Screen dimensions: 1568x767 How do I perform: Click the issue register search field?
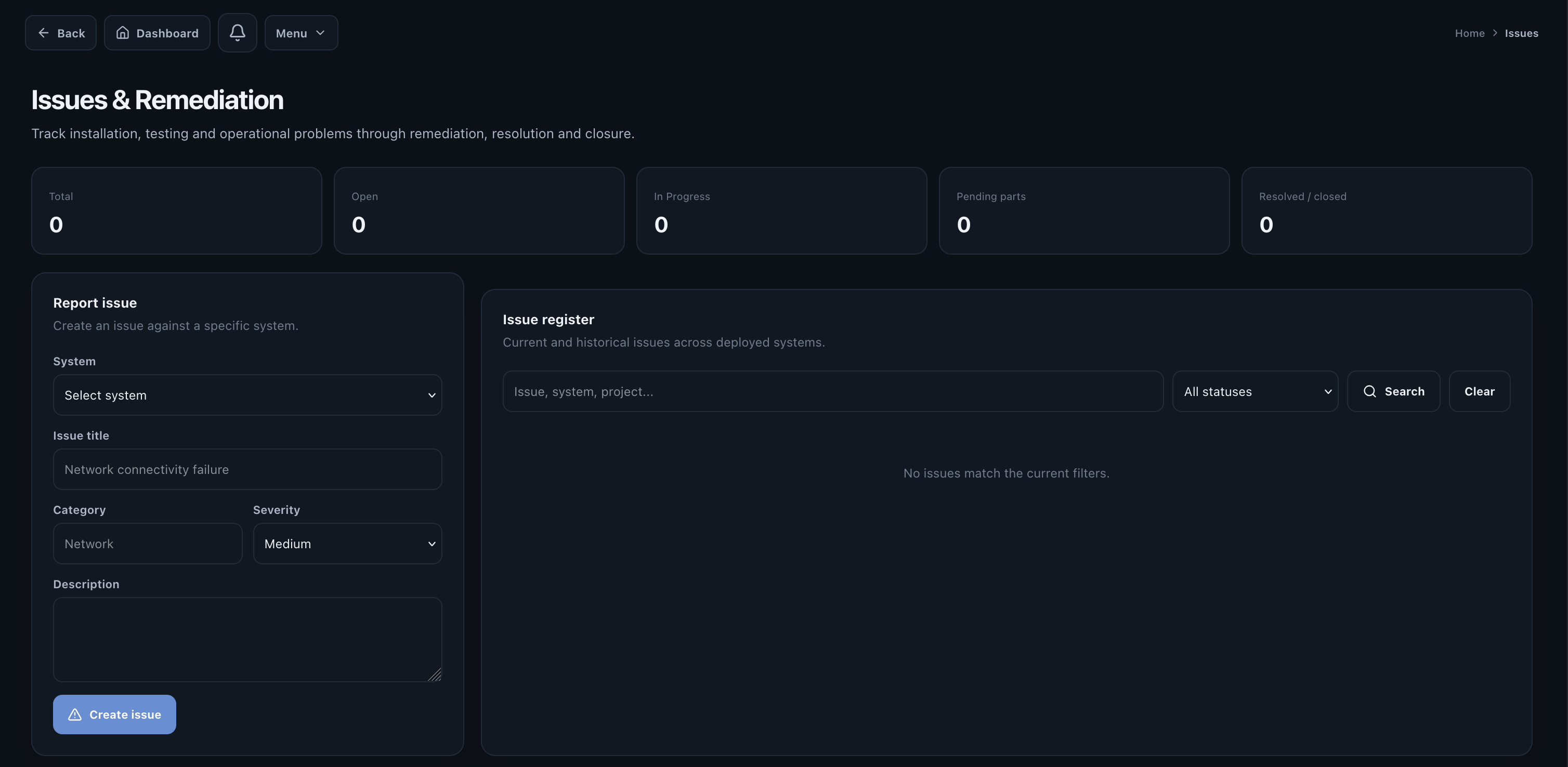pyautogui.click(x=833, y=391)
